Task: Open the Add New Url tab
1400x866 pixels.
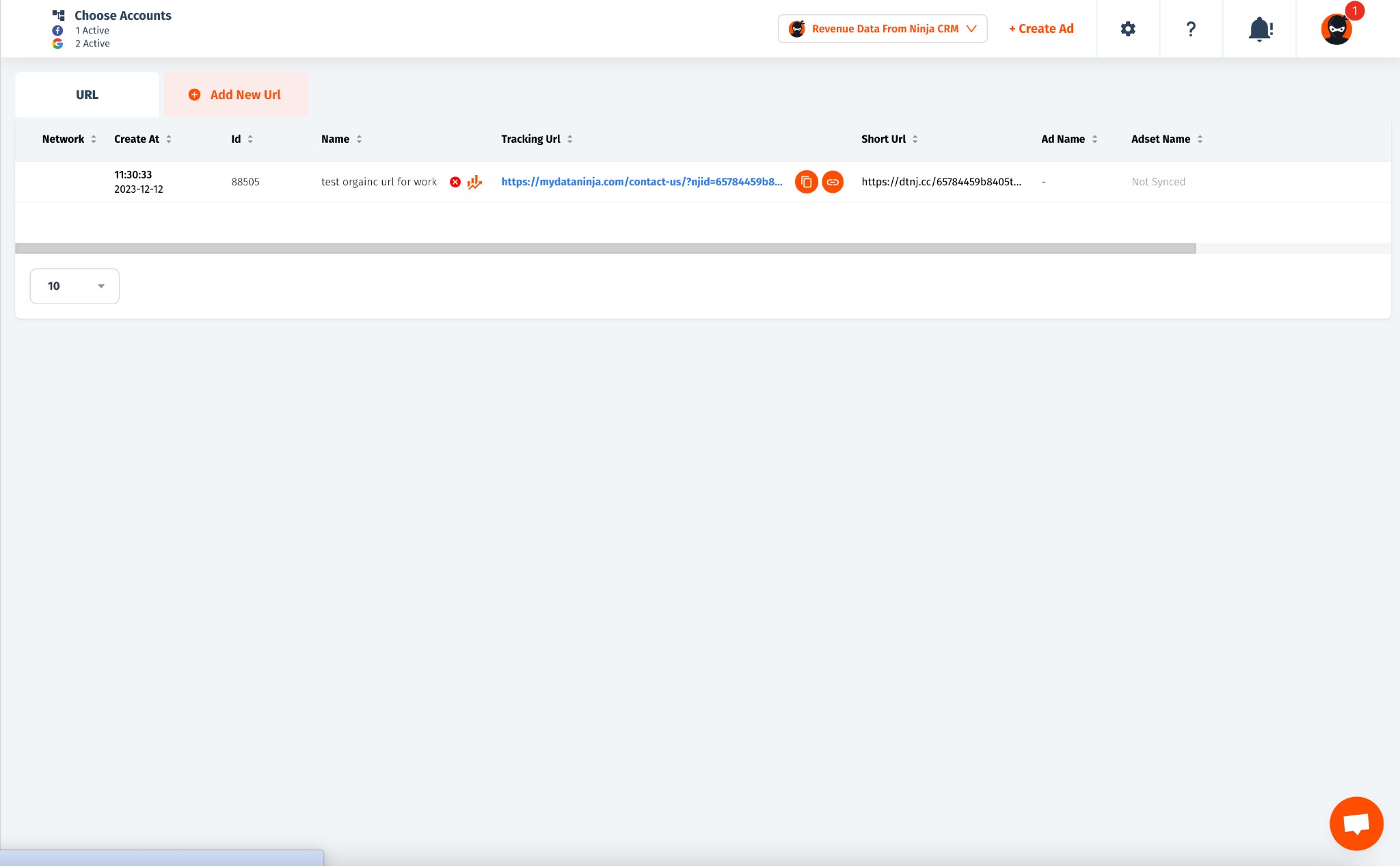Action: (236, 95)
